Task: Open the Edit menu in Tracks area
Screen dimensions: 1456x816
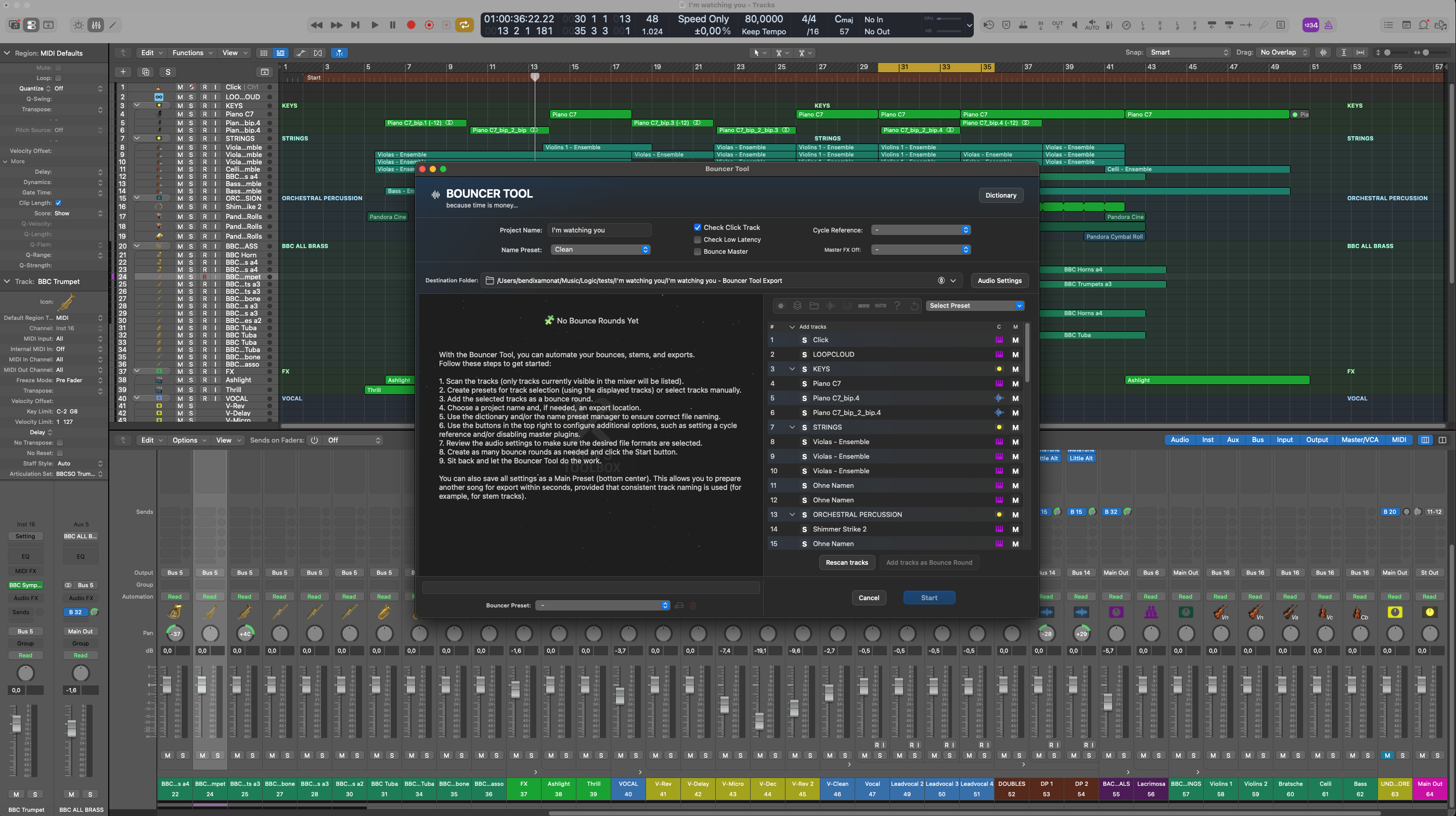Action: pos(151,53)
